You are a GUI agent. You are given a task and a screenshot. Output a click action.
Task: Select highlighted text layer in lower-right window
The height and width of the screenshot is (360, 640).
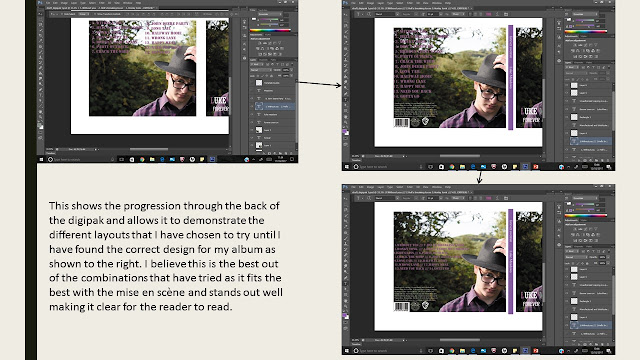(589, 325)
